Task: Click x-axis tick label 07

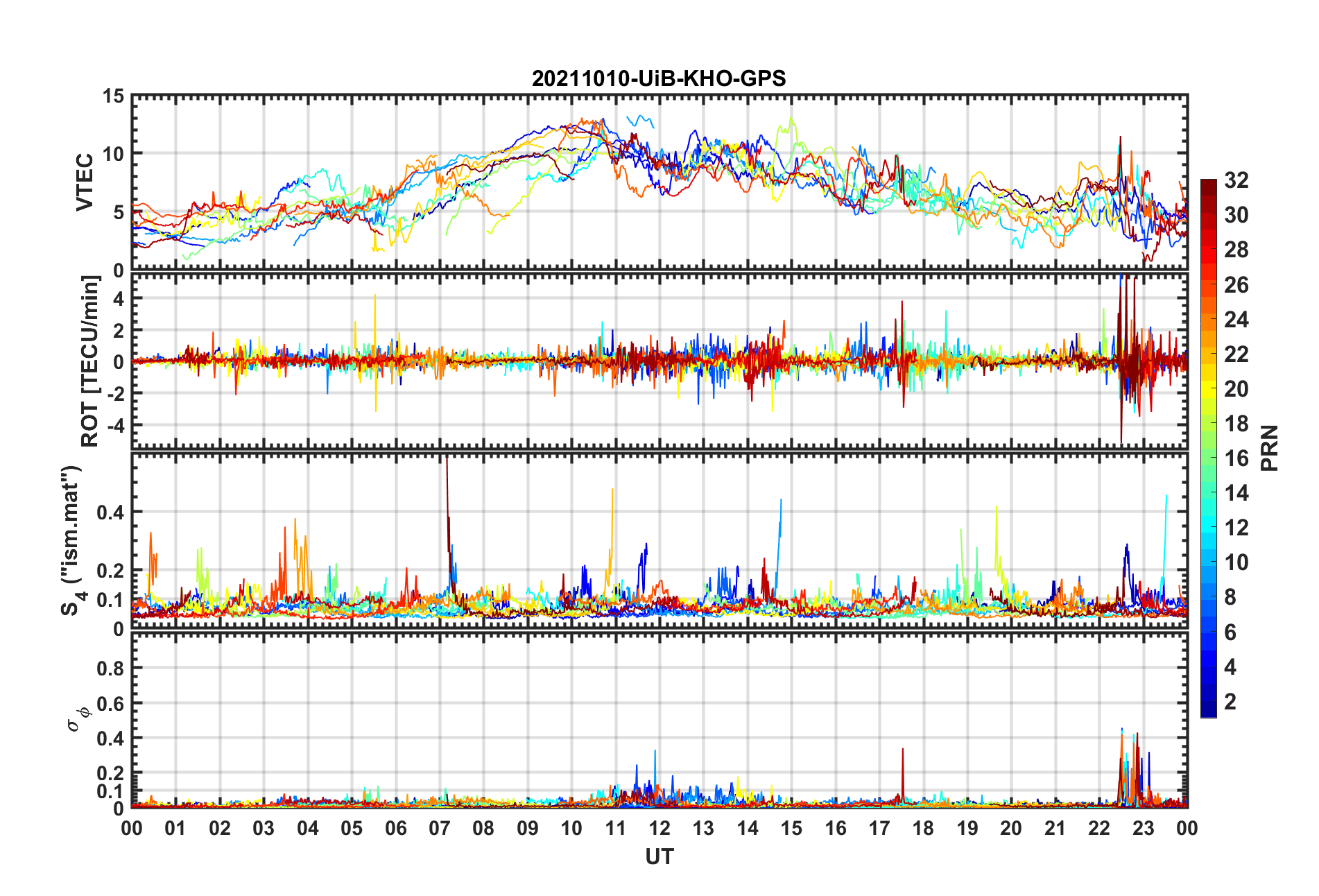Action: [440, 828]
